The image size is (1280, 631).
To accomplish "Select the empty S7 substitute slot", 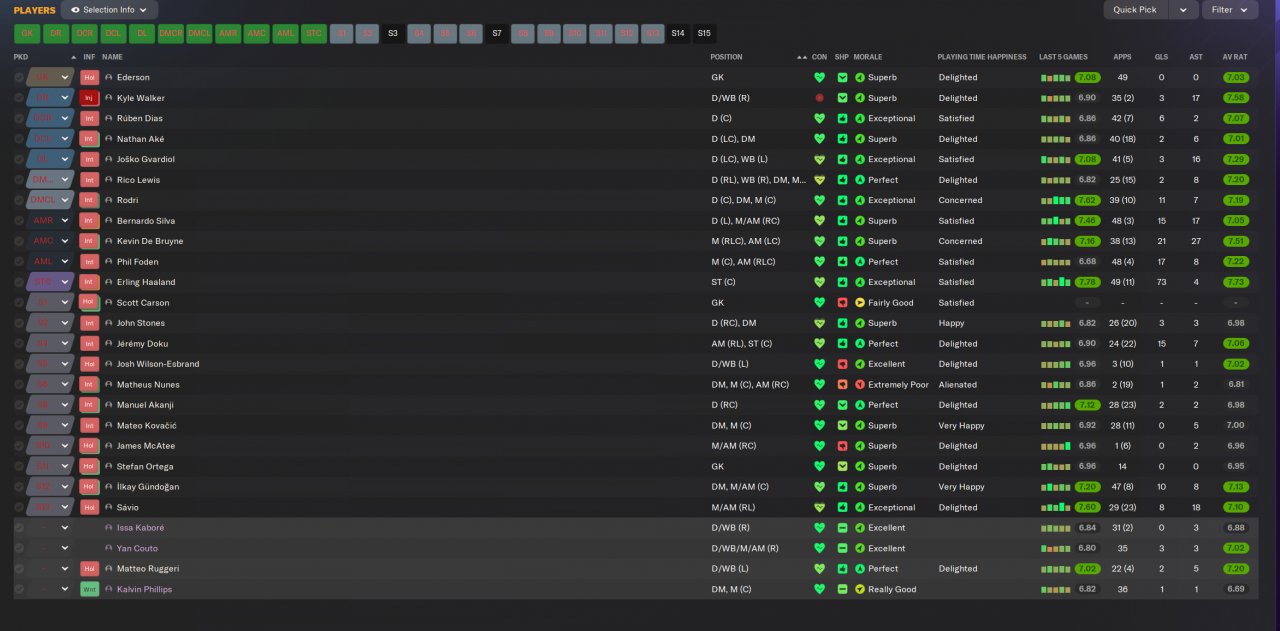I will pos(497,33).
